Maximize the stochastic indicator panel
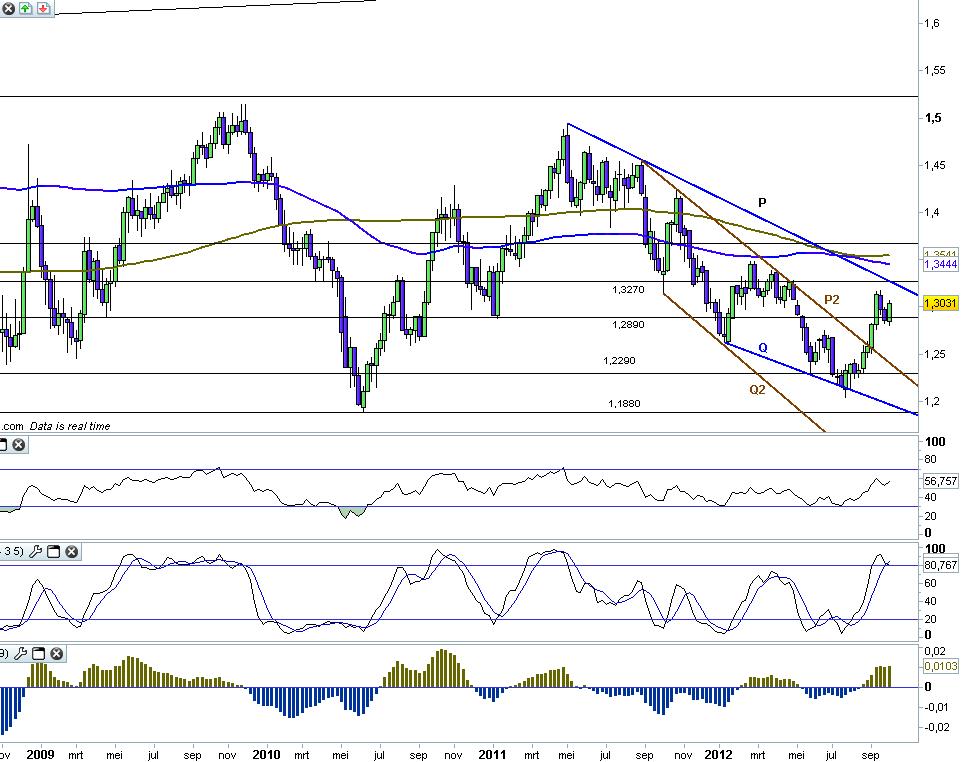The image size is (968, 762). 54,551
